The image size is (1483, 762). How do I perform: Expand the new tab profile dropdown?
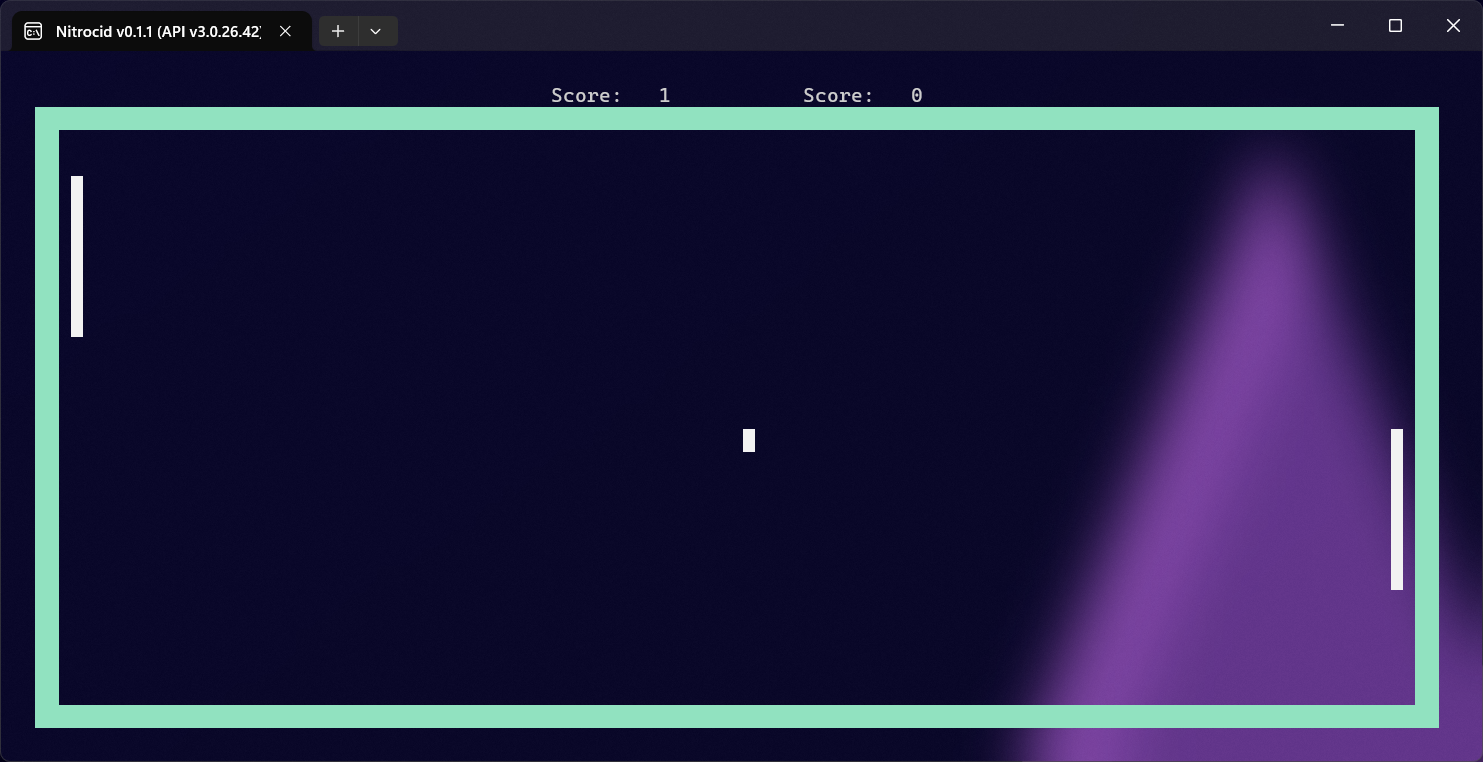pos(376,31)
